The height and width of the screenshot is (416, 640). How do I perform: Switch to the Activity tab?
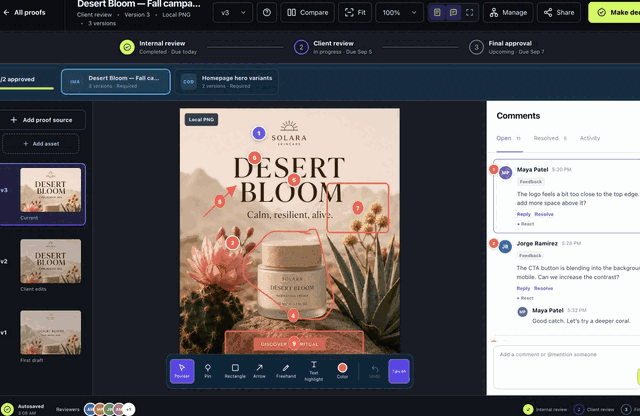click(x=590, y=138)
